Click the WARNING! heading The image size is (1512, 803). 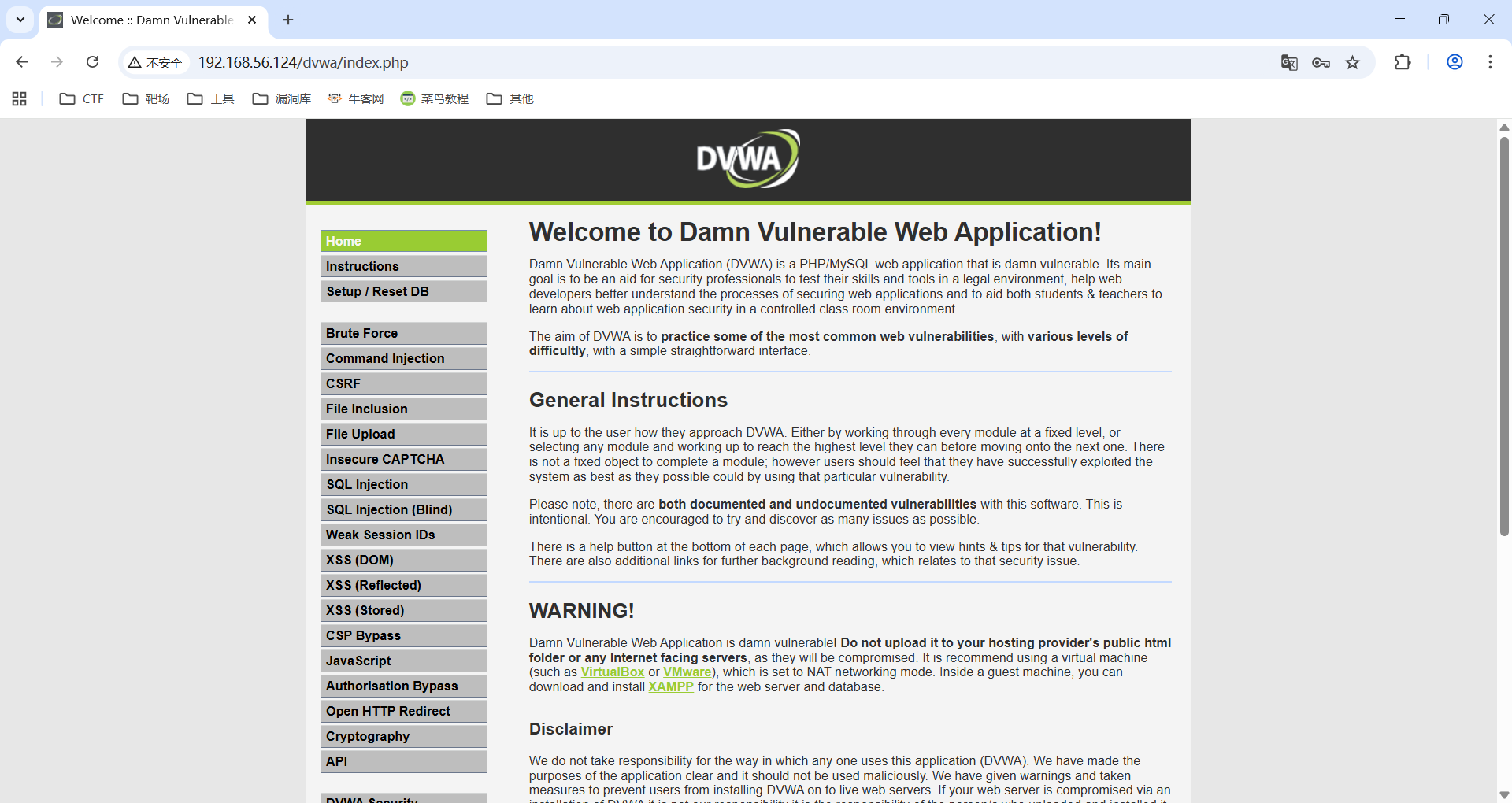point(582,611)
